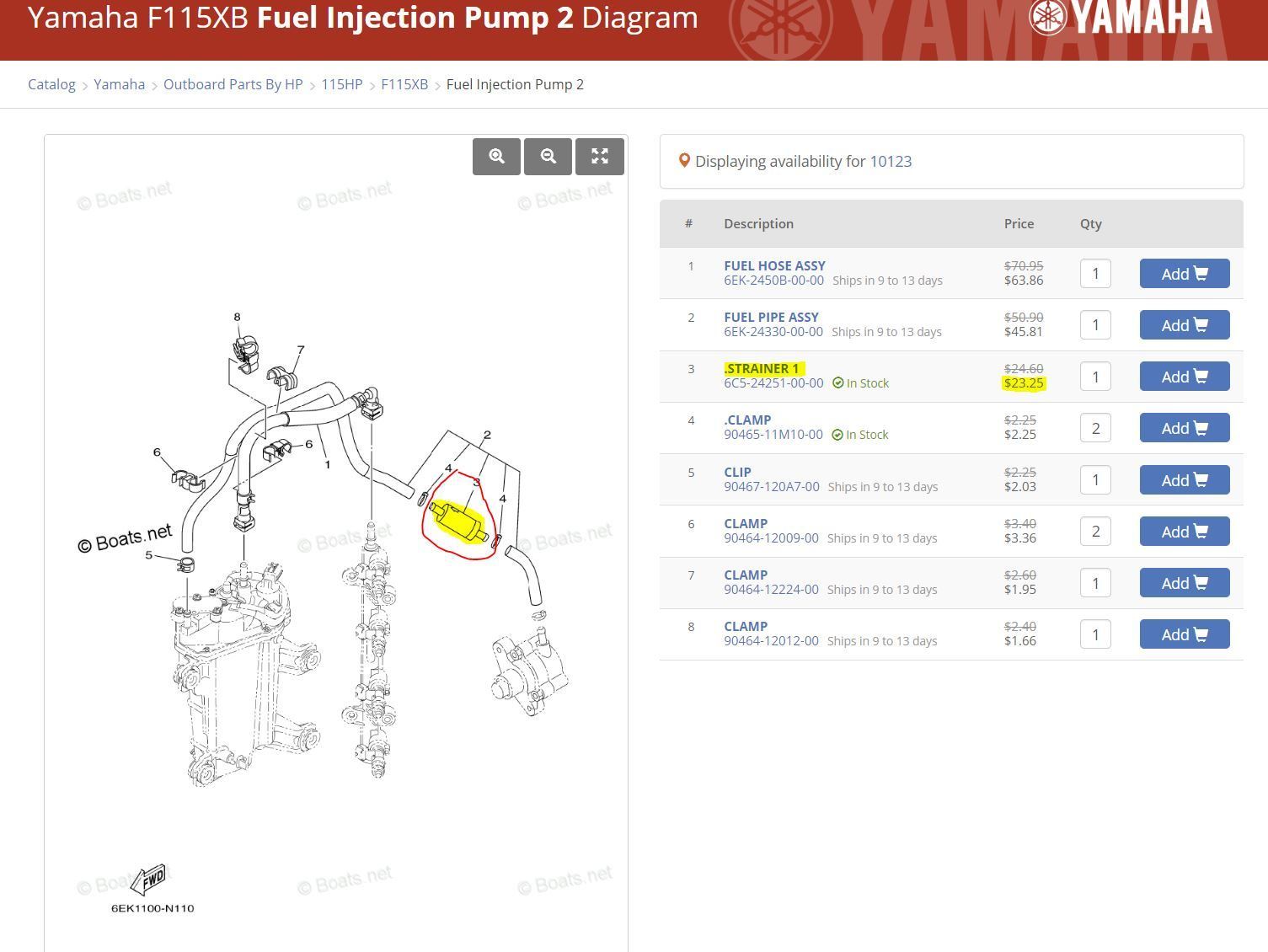Click the quantity field for CLIP
The width and height of the screenshot is (1268, 952).
click(x=1094, y=479)
